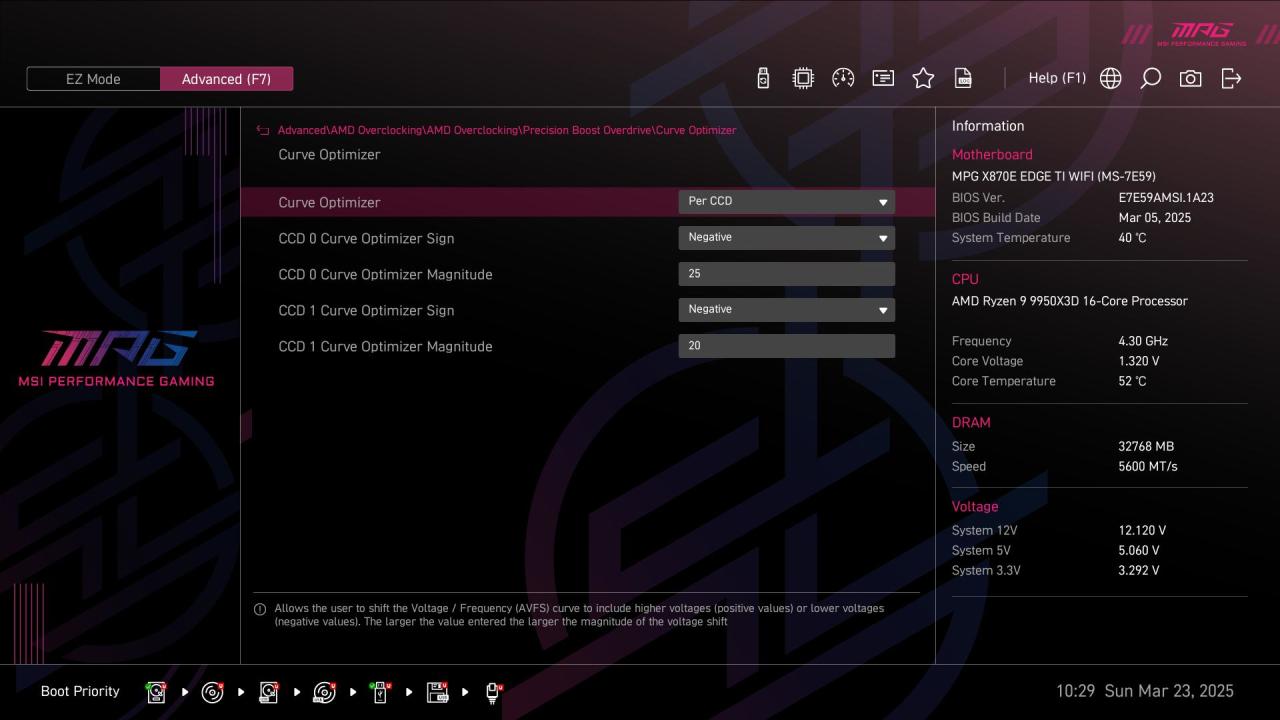The width and height of the screenshot is (1280, 720).
Task: Click the System 3.3V value 3.292 V
Action: coord(1139,570)
